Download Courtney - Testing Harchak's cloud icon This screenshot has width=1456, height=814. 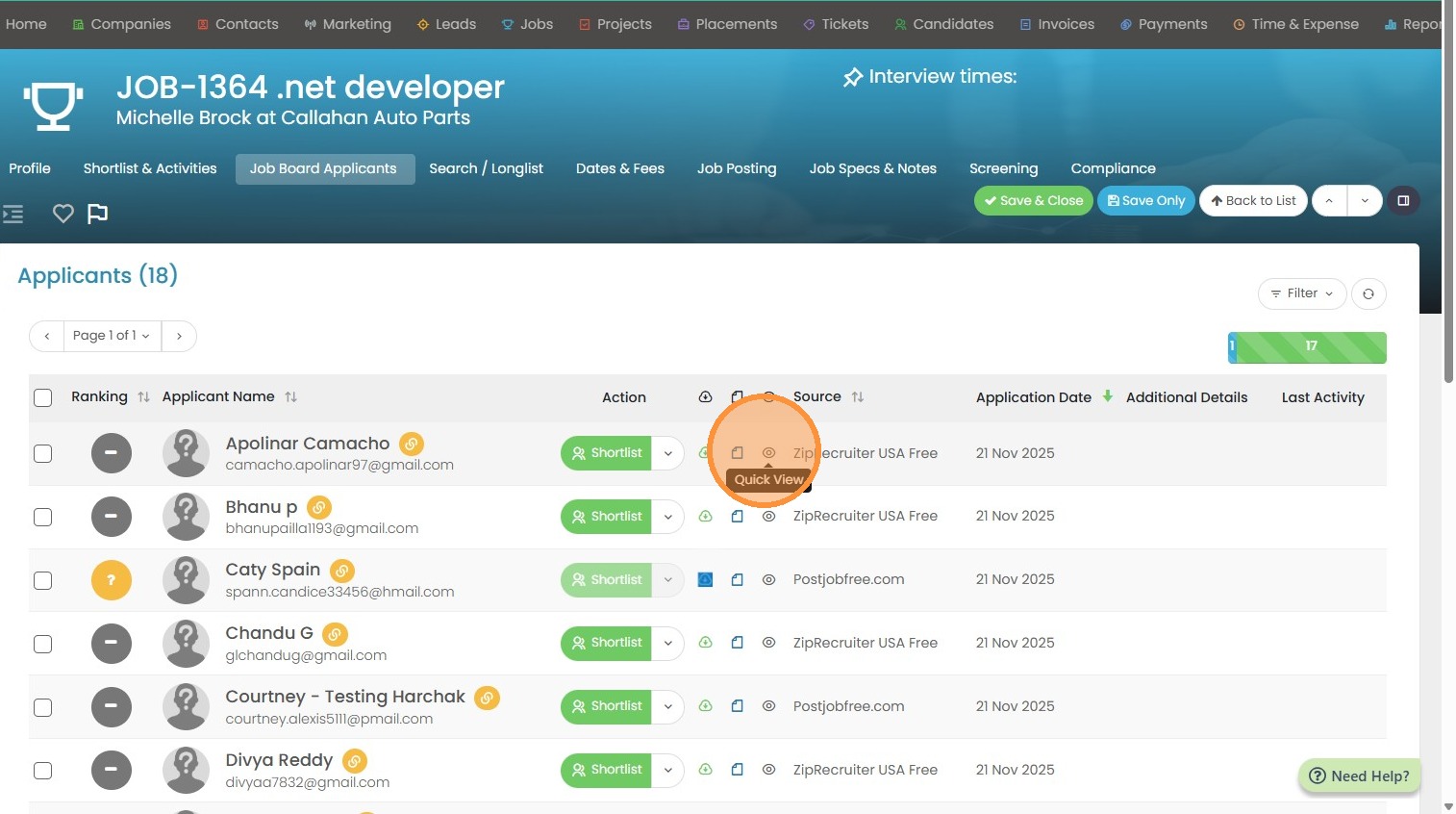[x=705, y=706]
